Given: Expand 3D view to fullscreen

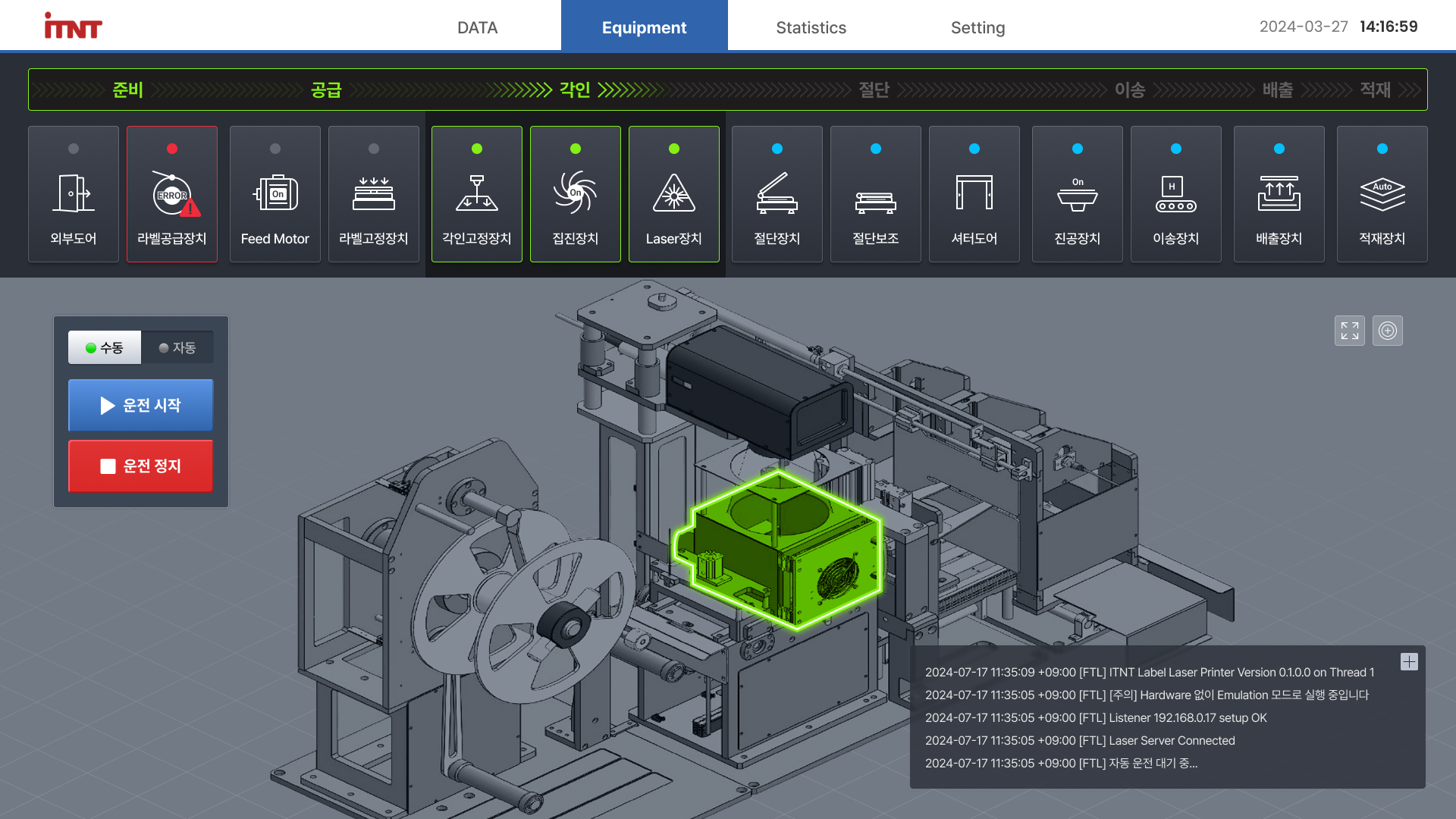Looking at the screenshot, I should point(1350,331).
